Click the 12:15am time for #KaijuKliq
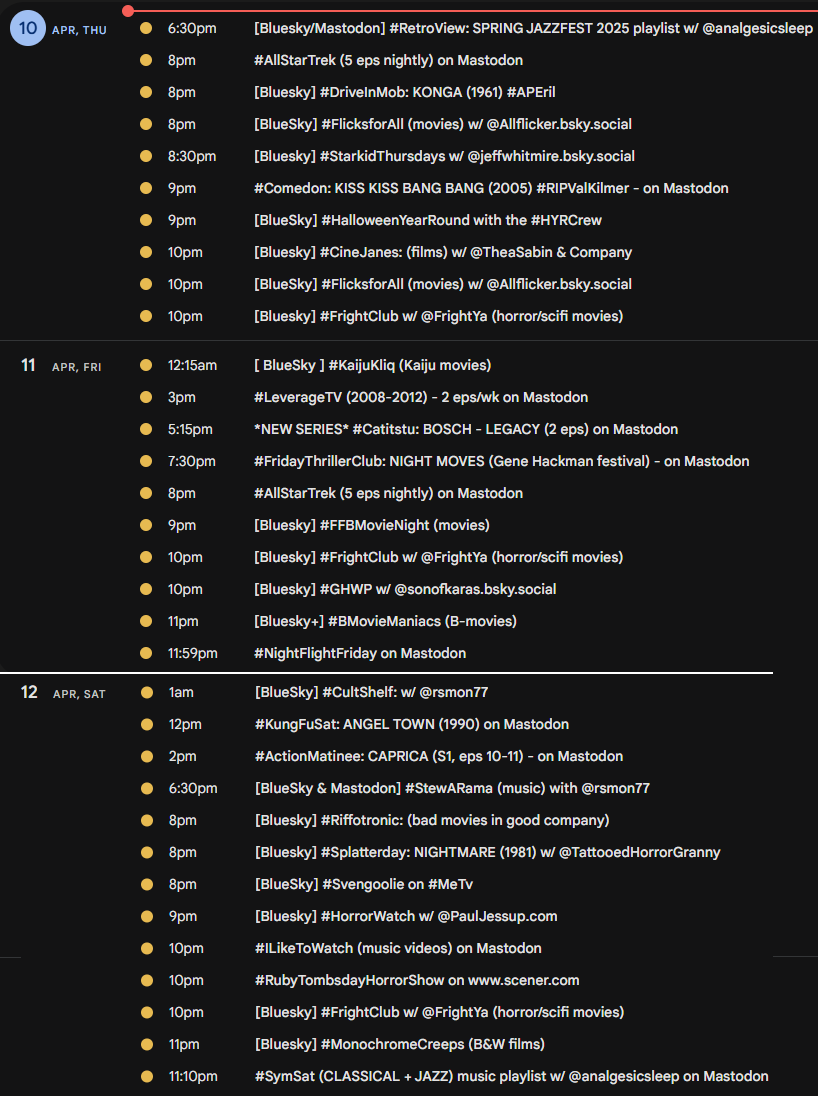 click(x=192, y=366)
